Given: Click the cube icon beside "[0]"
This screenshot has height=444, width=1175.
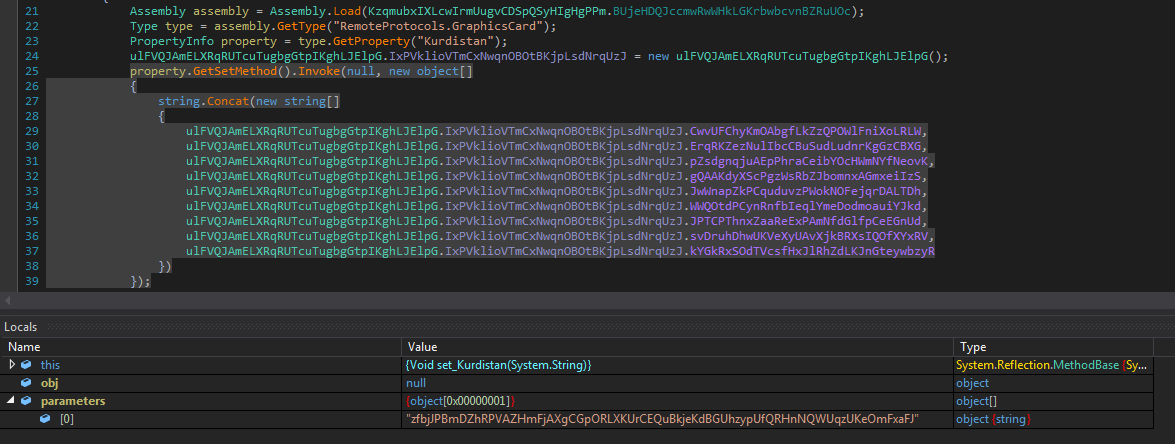Looking at the screenshot, I should (46, 419).
